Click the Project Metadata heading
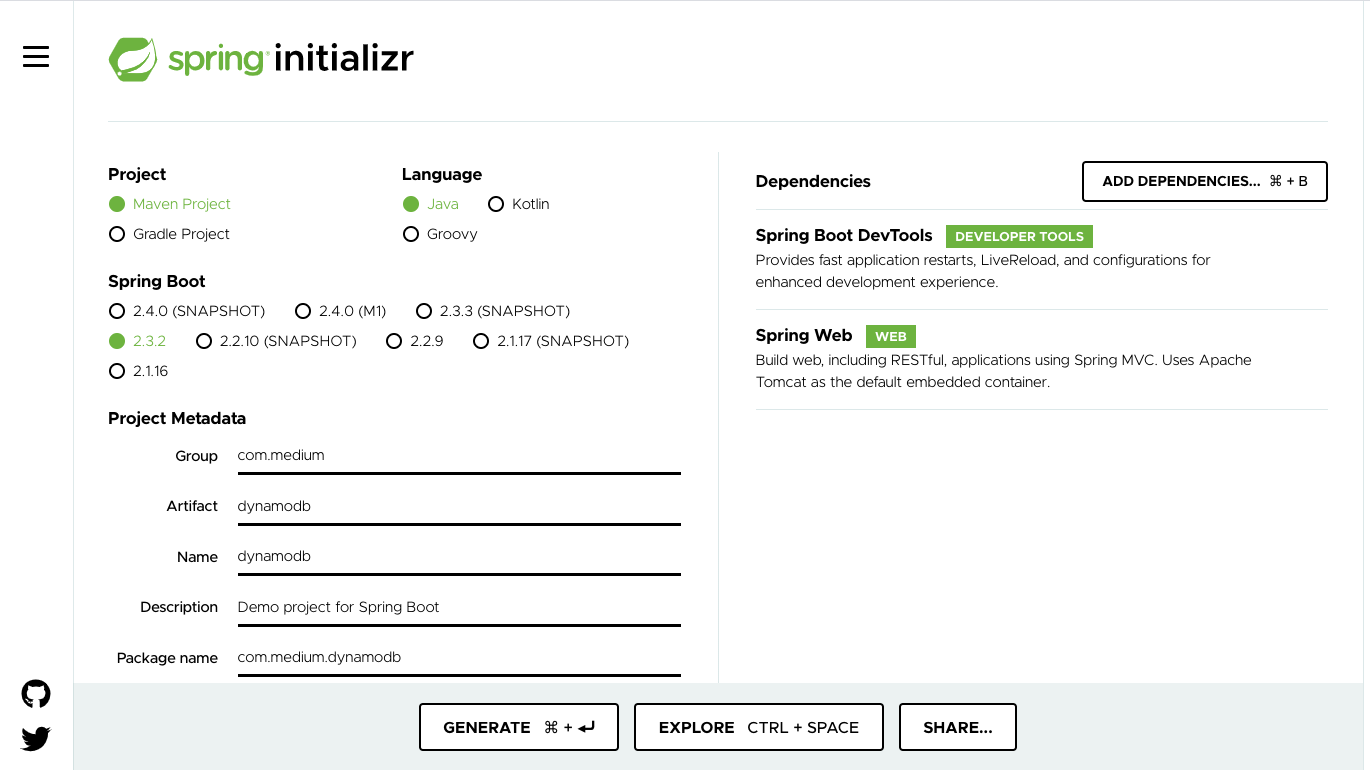Viewport: 1370px width, 770px height. (x=177, y=418)
